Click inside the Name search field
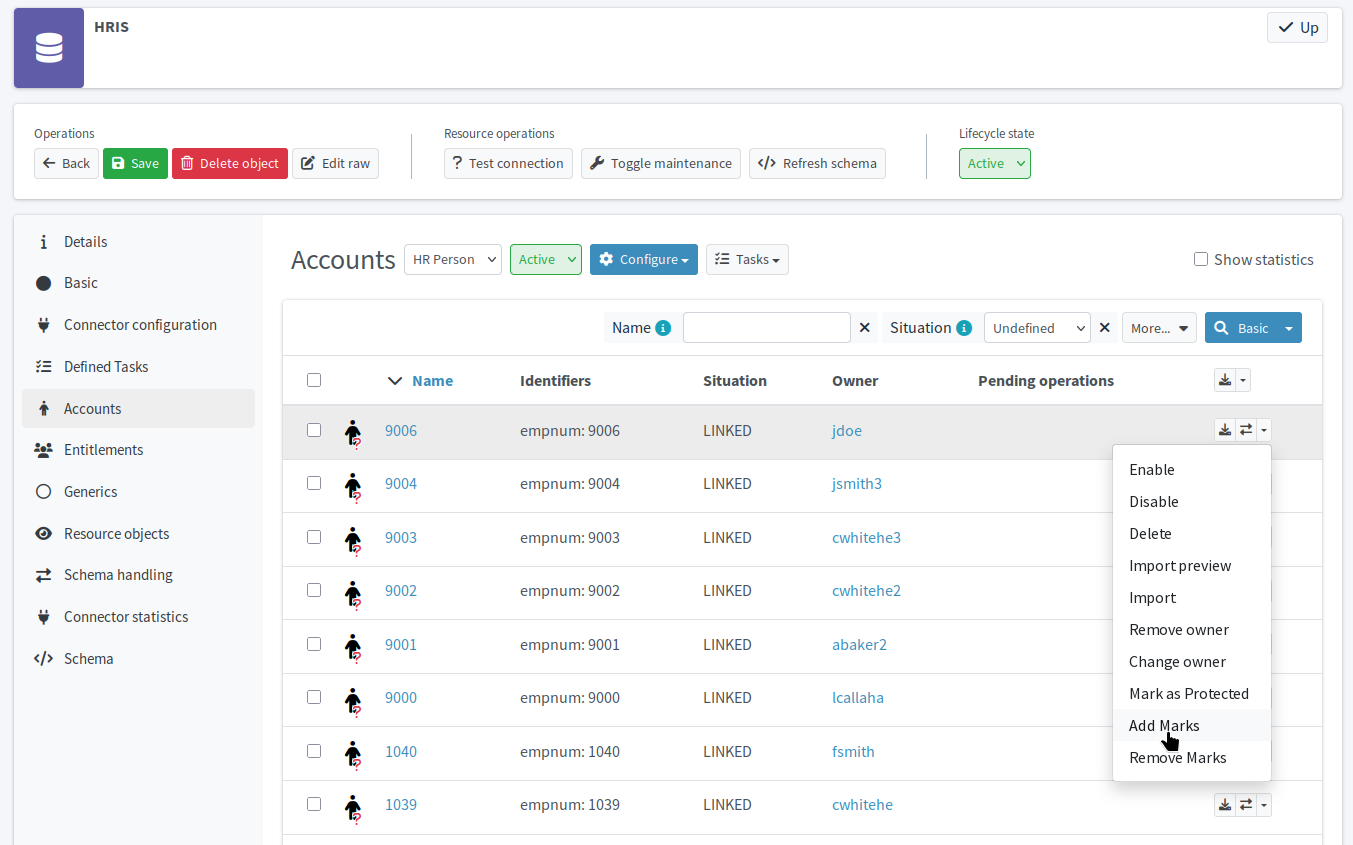The image size is (1353, 845). 766,327
